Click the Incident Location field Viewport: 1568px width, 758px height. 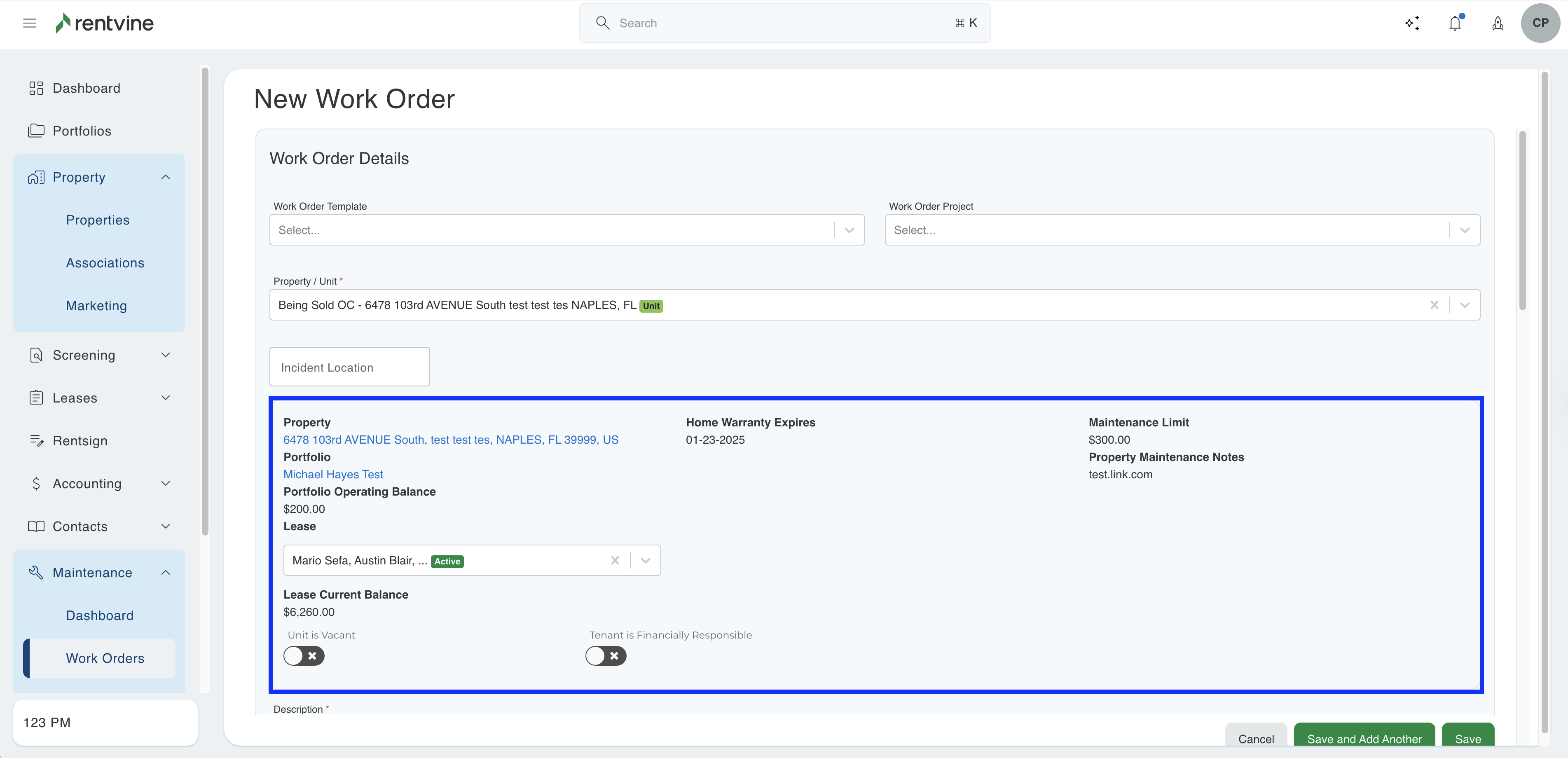click(x=349, y=367)
